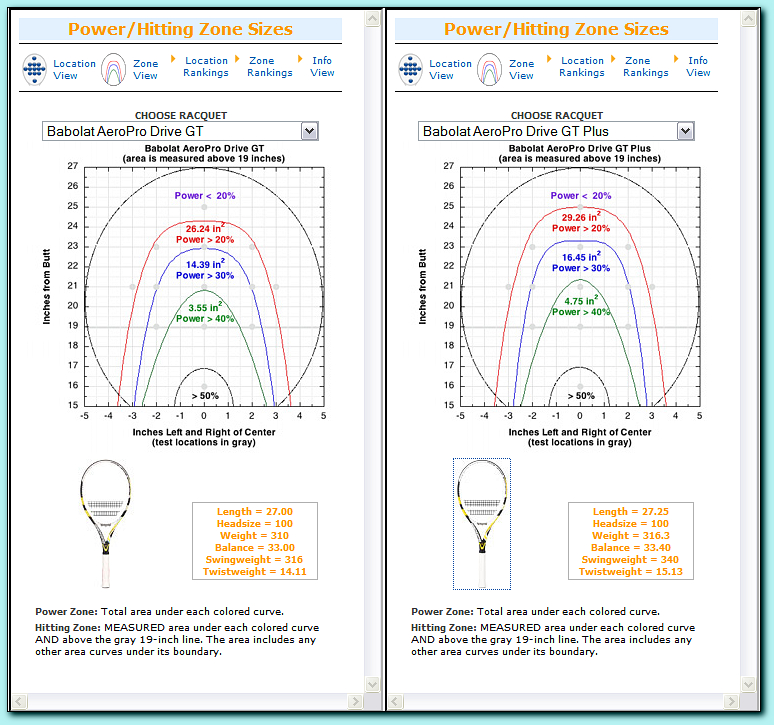The width and height of the screenshot is (774, 725).
Task: Click 'Swingweight = 340' spec text
Action: click(630, 560)
